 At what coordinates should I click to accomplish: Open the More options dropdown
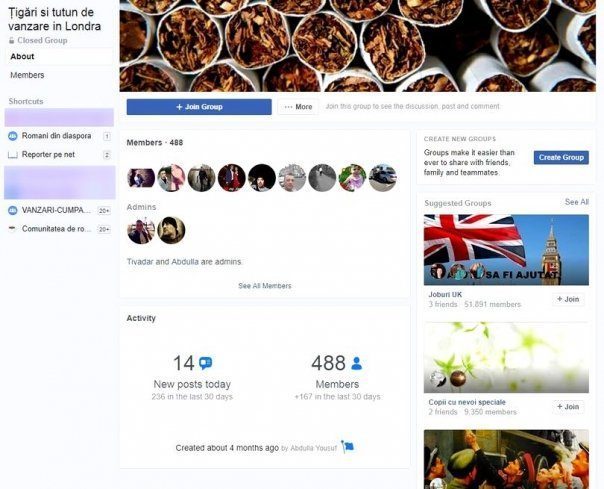(x=298, y=107)
